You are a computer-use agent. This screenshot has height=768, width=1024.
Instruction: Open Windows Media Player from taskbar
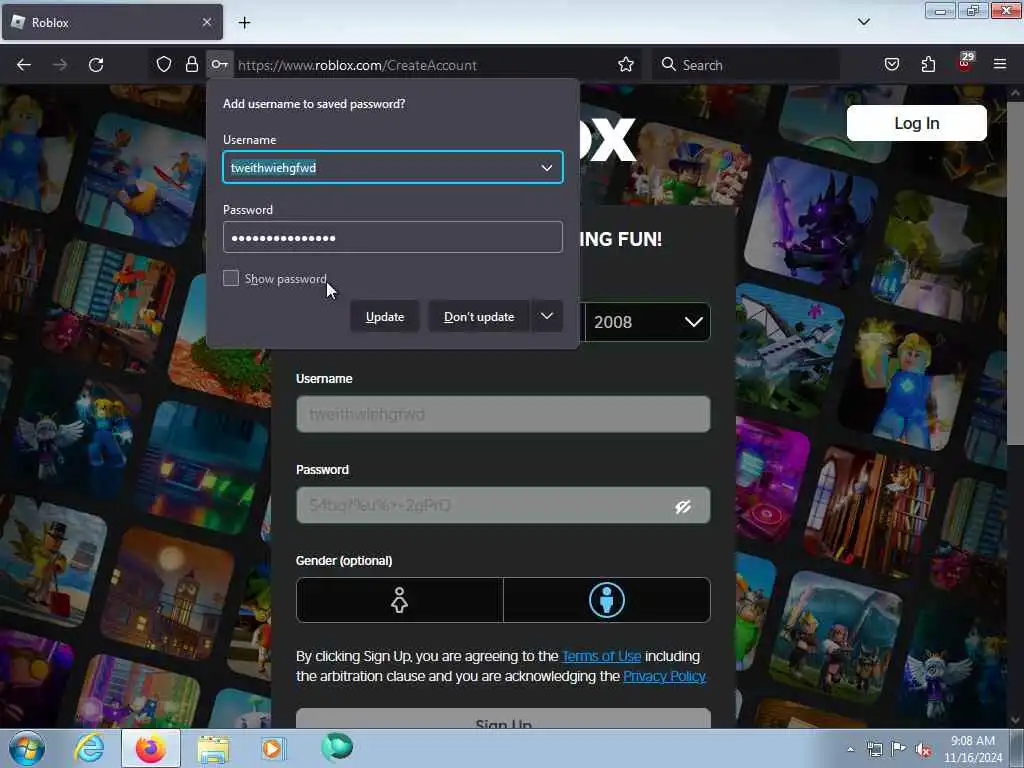tap(273, 748)
